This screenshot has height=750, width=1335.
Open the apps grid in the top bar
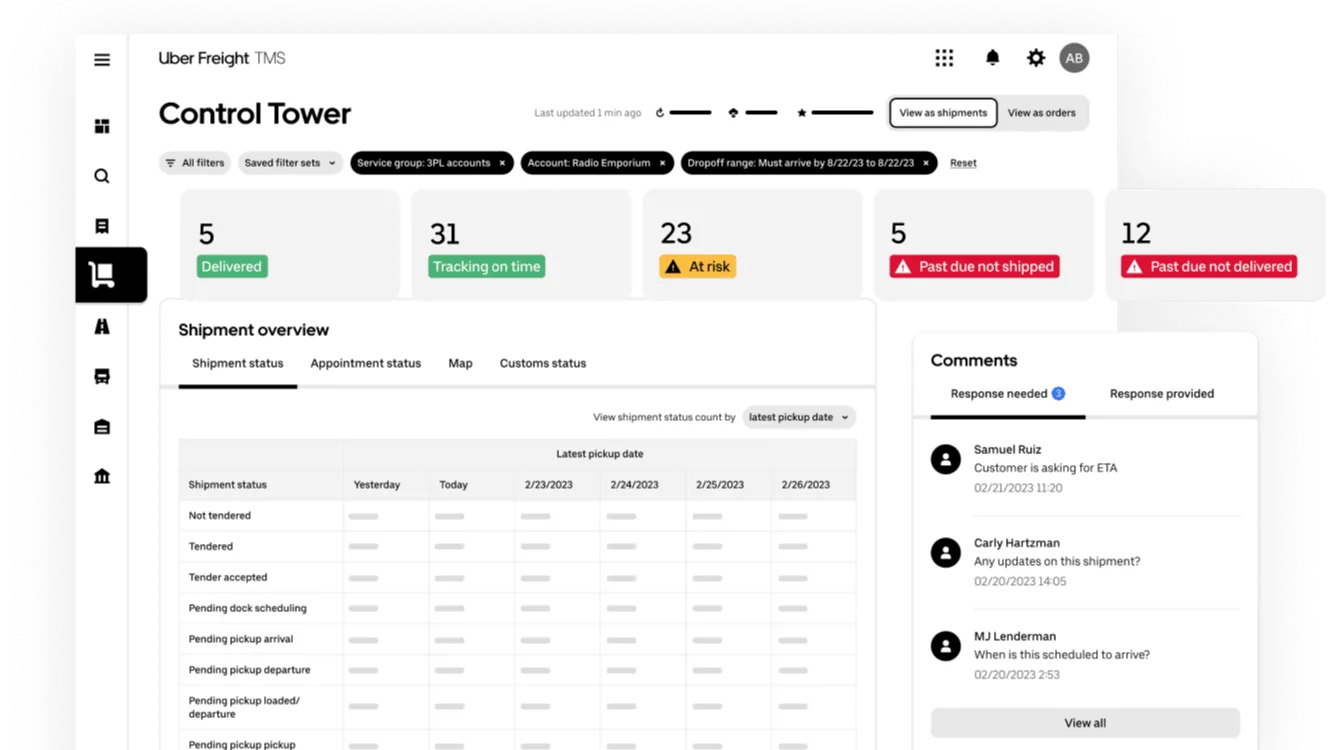944,58
